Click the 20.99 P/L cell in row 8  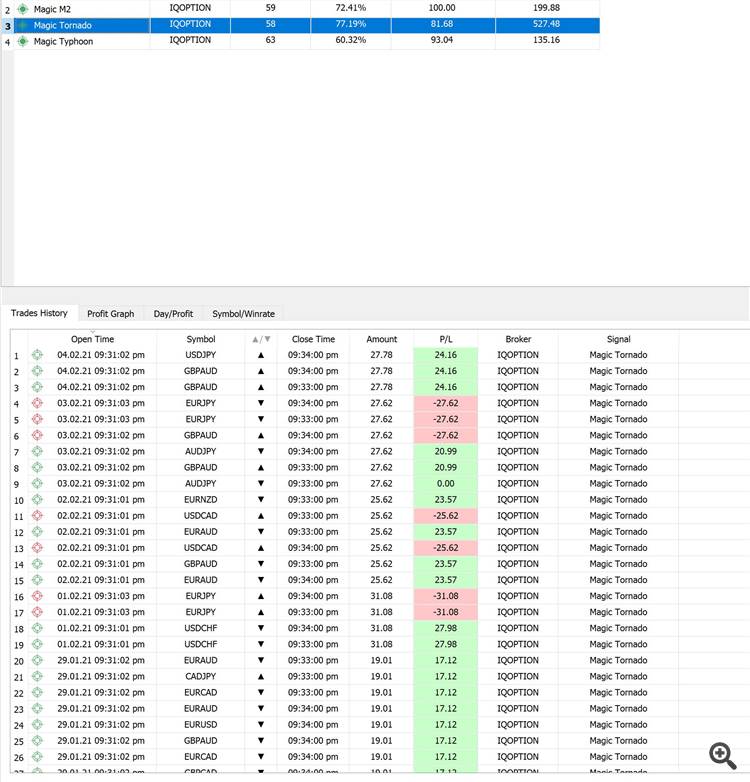[x=446, y=467]
